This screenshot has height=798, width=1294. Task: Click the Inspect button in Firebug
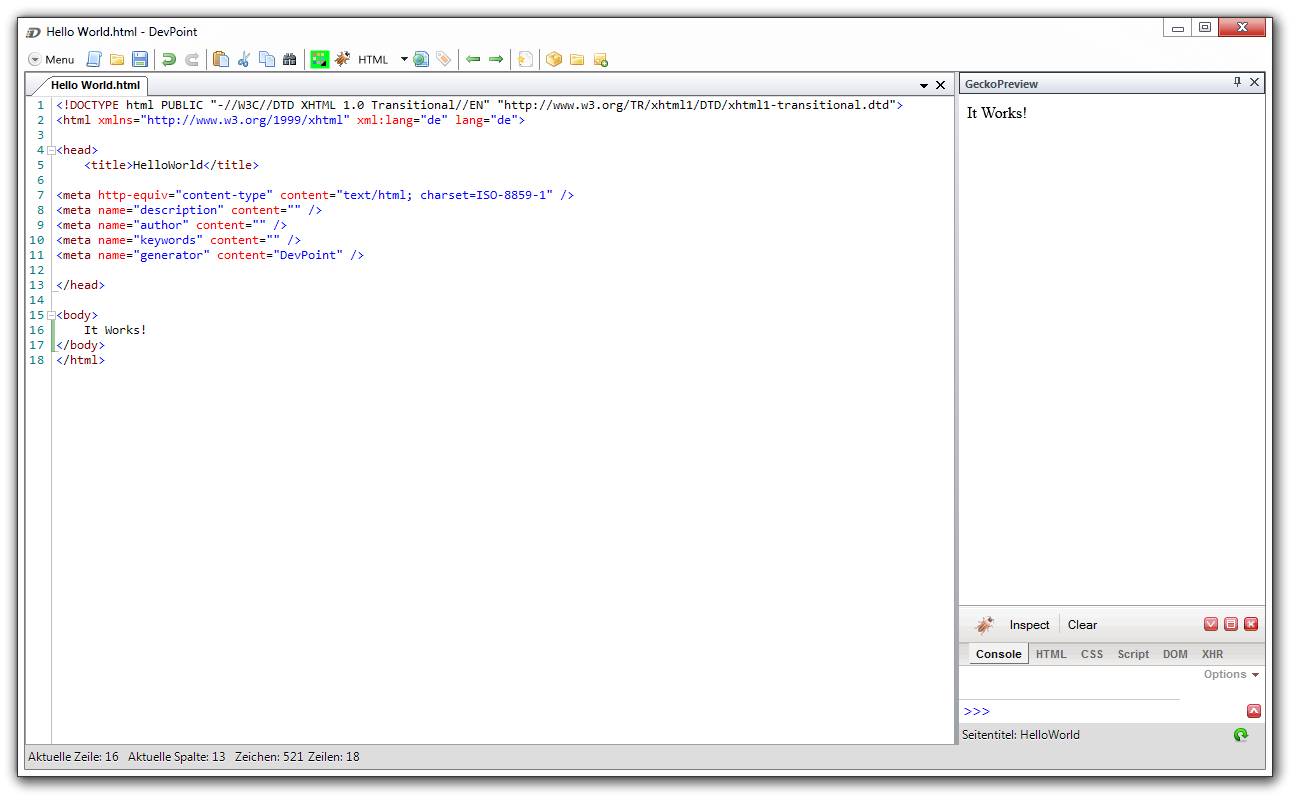click(x=1029, y=625)
